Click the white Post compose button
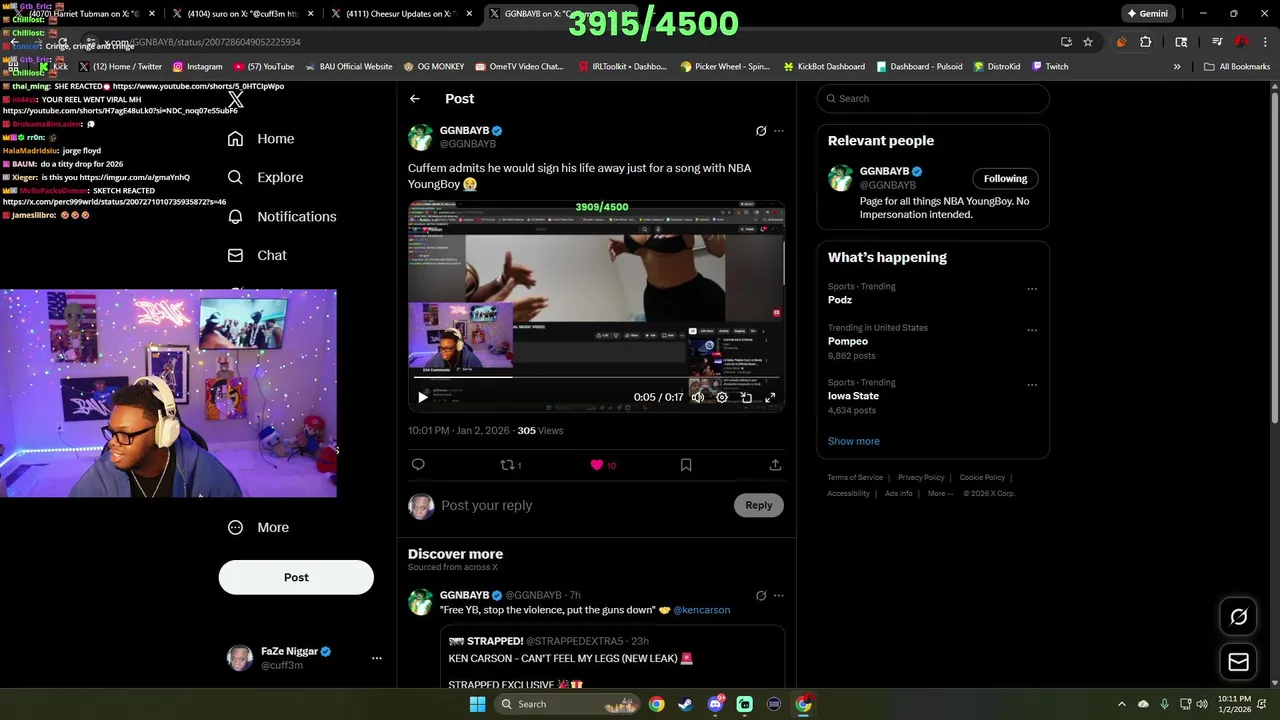 [296, 577]
